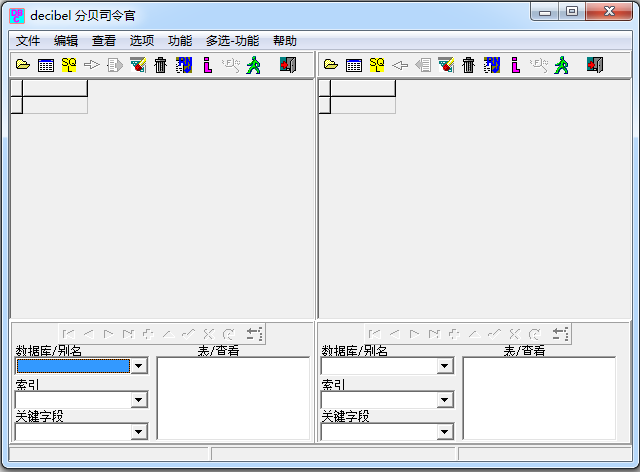This screenshot has width=640, height=472.
Task: Click left arrow copy icon in right pane
Action: [x=400, y=65]
